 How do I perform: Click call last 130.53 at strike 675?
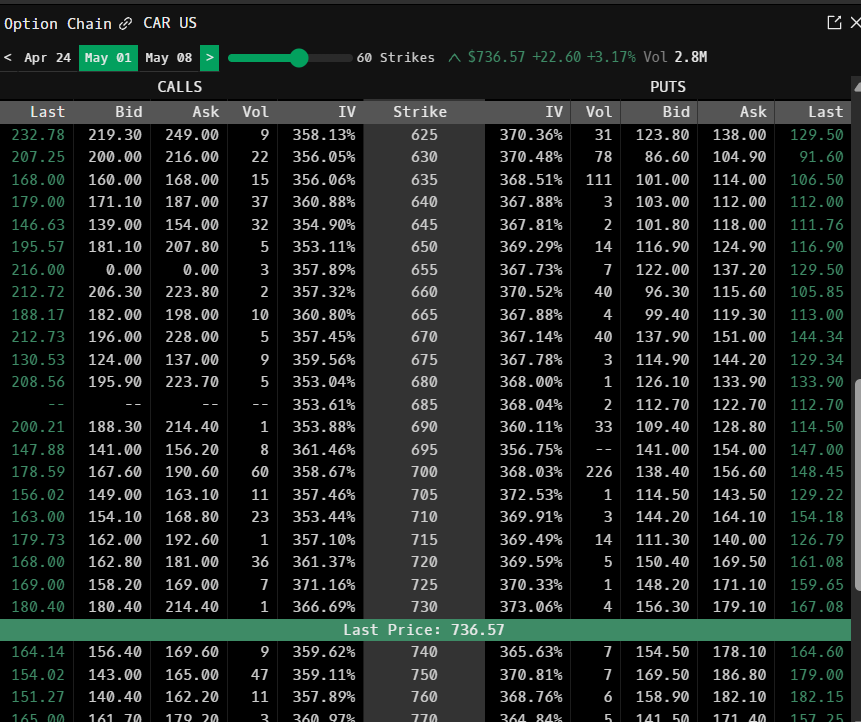(38, 360)
